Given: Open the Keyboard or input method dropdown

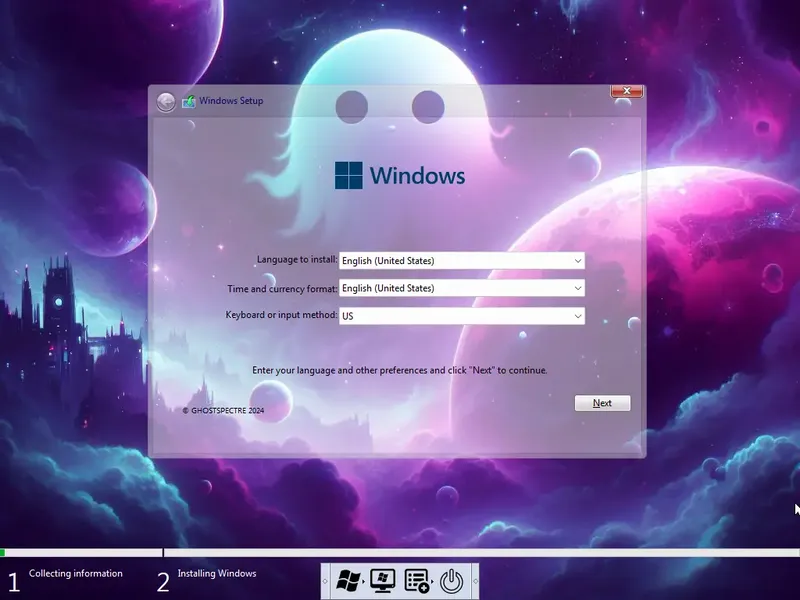Looking at the screenshot, I should pyautogui.click(x=578, y=315).
